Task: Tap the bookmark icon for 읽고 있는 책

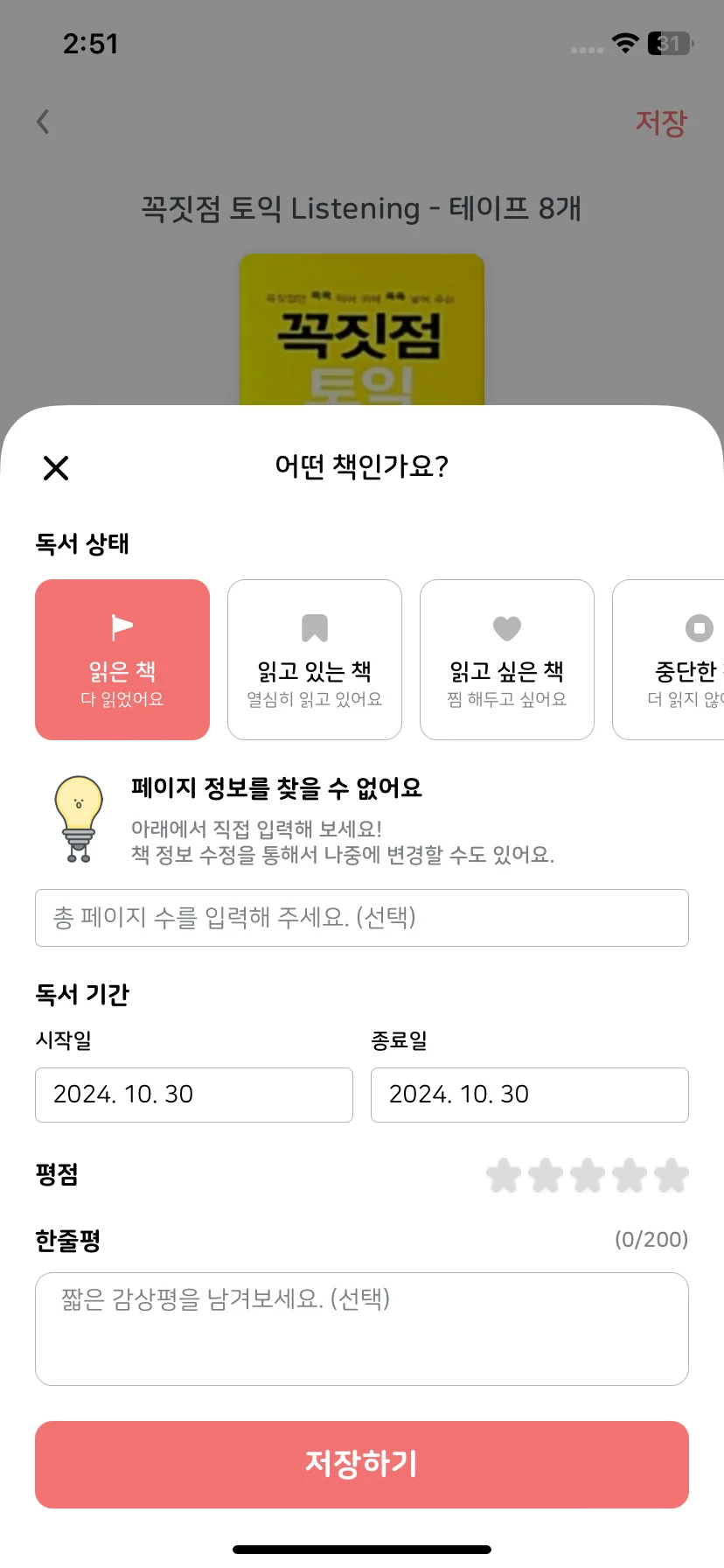Action: 315,627
